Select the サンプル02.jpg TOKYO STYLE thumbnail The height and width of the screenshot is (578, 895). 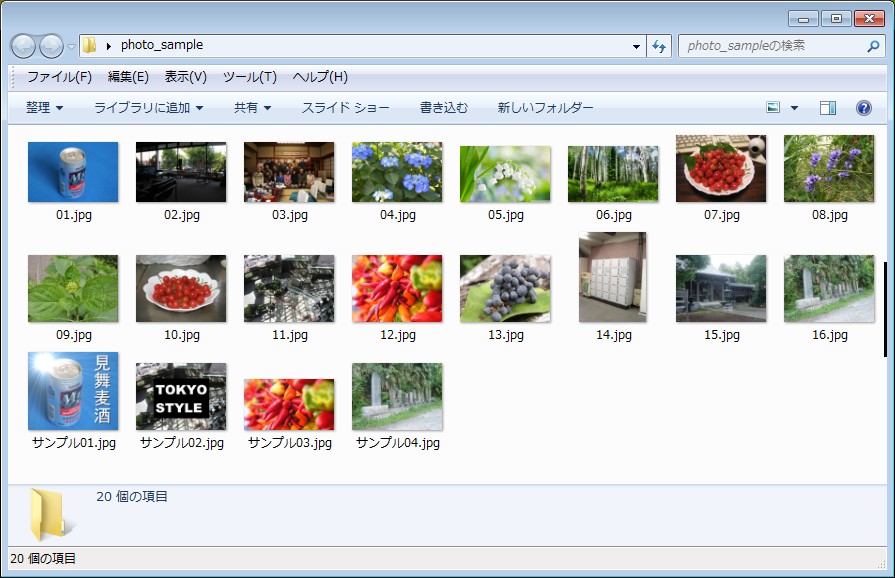tap(181, 397)
